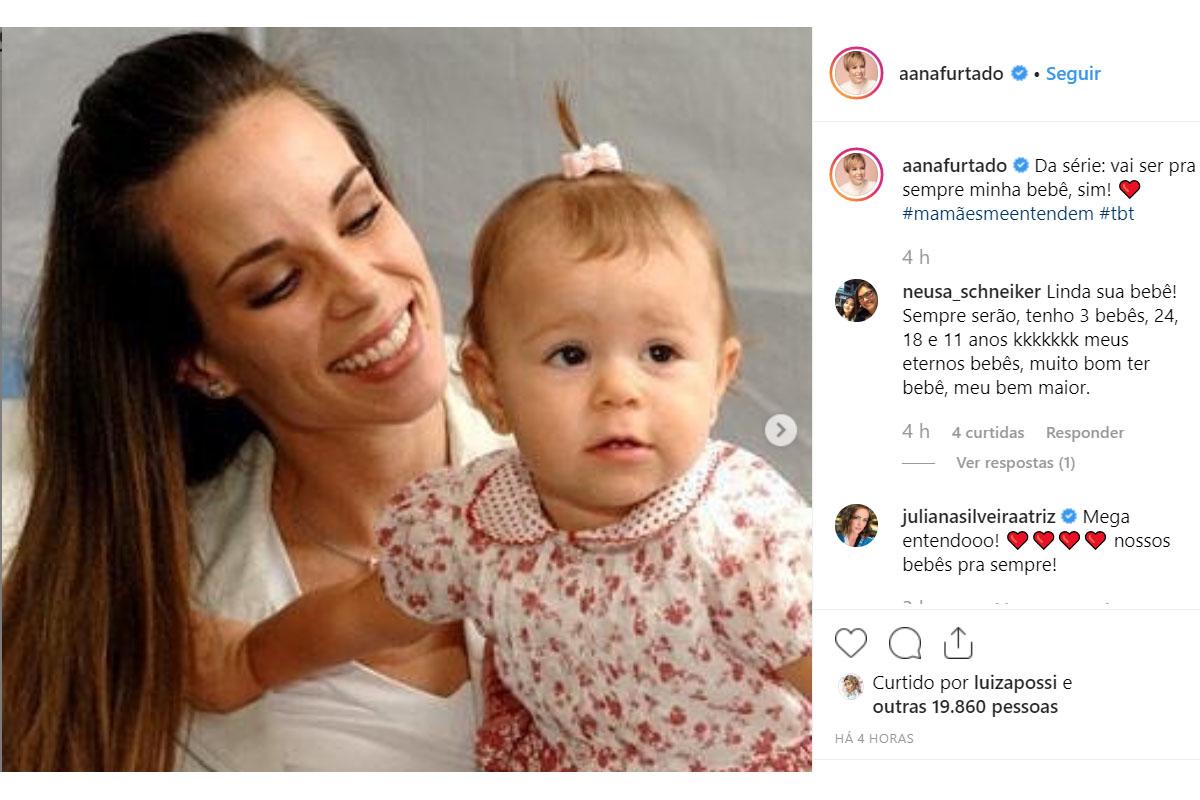The height and width of the screenshot is (800, 1200).
Task: Open the aanafurtado username in the header
Action: [x=952, y=74]
